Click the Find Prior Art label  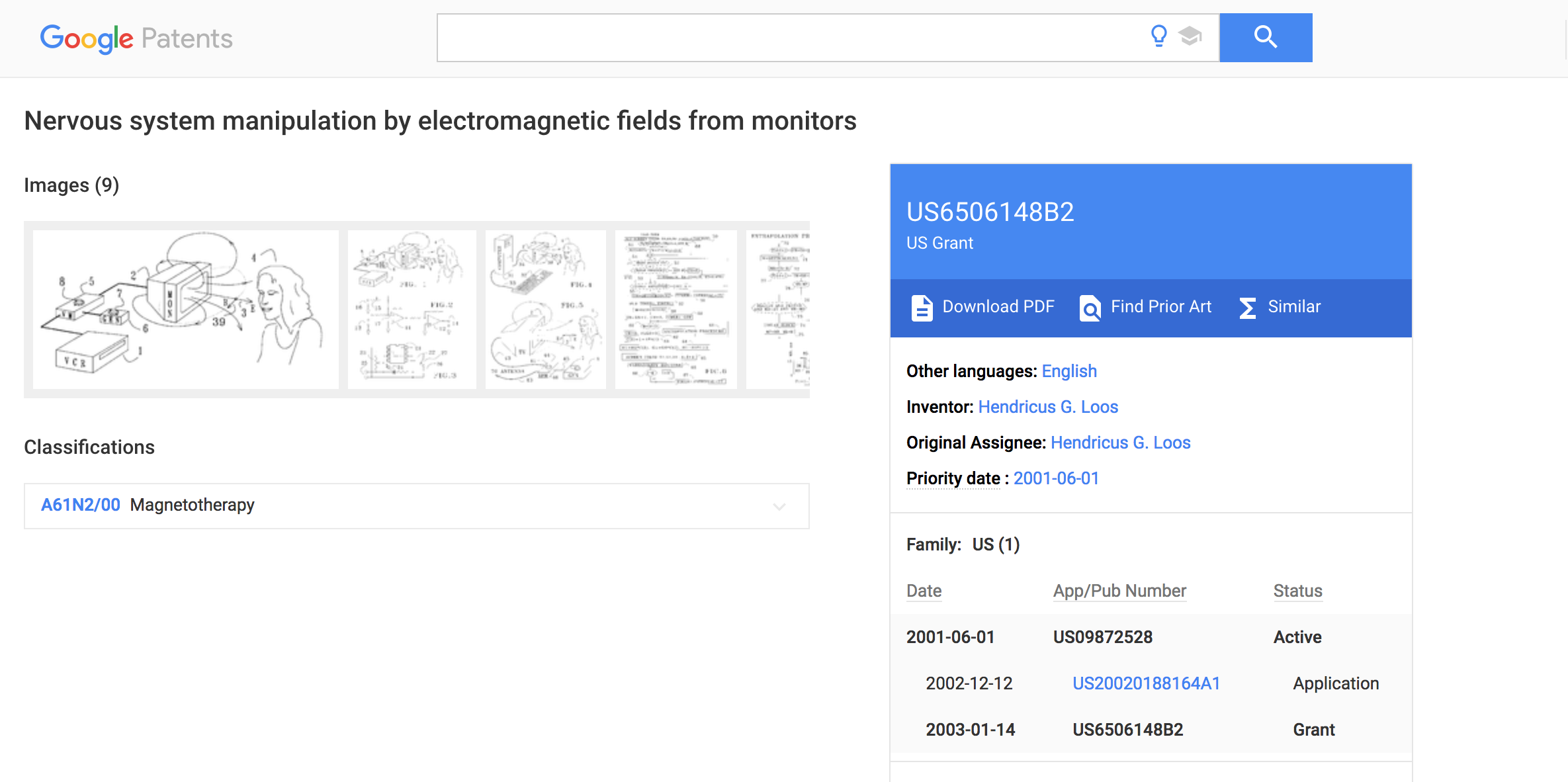(1161, 306)
